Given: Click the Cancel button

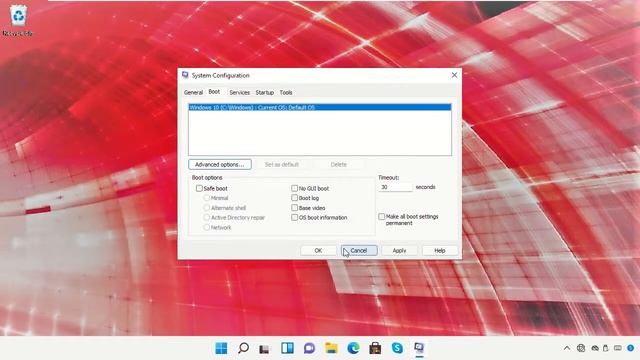Looking at the screenshot, I should tap(359, 251).
